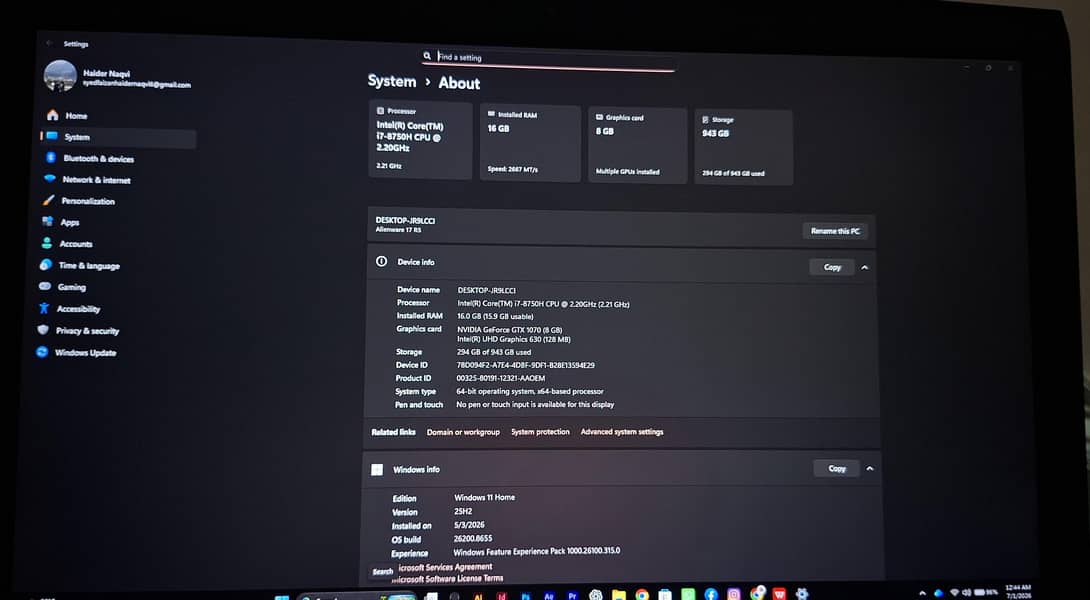Select System in the sidebar
1090x600 pixels.
coord(118,137)
